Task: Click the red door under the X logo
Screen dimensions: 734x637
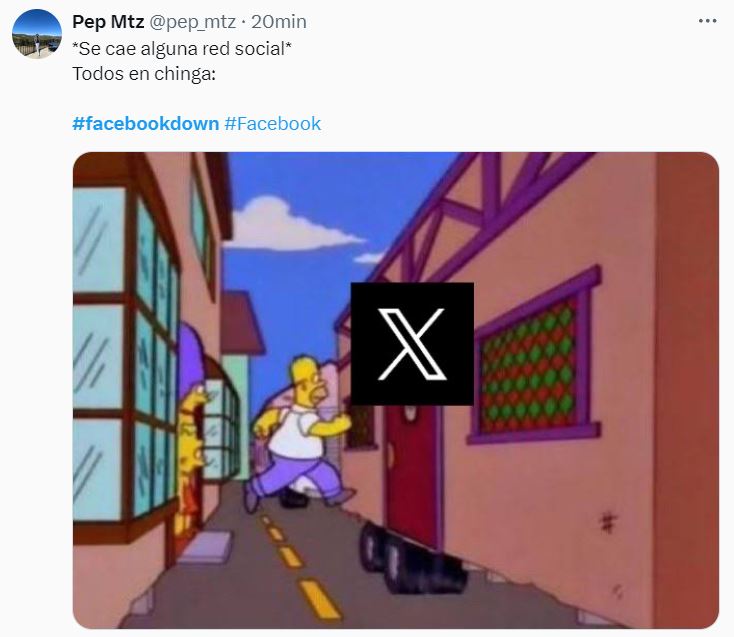Action: click(412, 475)
